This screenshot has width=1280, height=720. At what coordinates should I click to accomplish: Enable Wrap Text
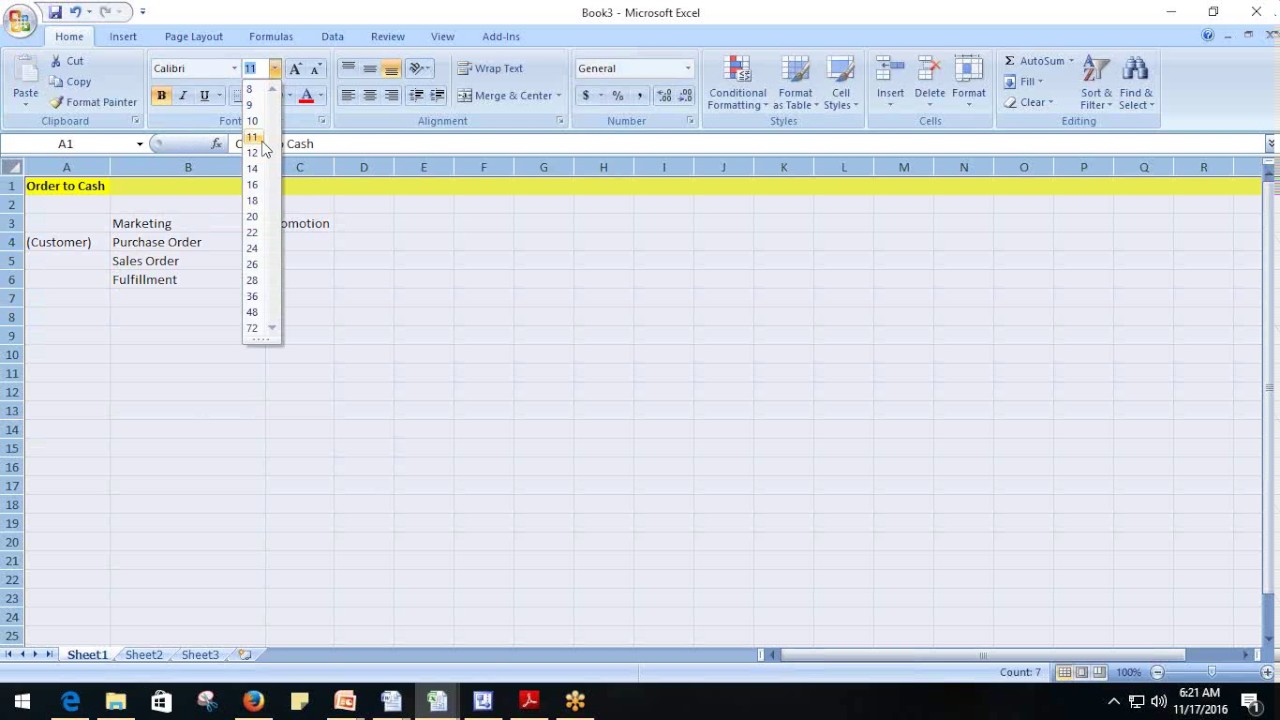coord(490,68)
